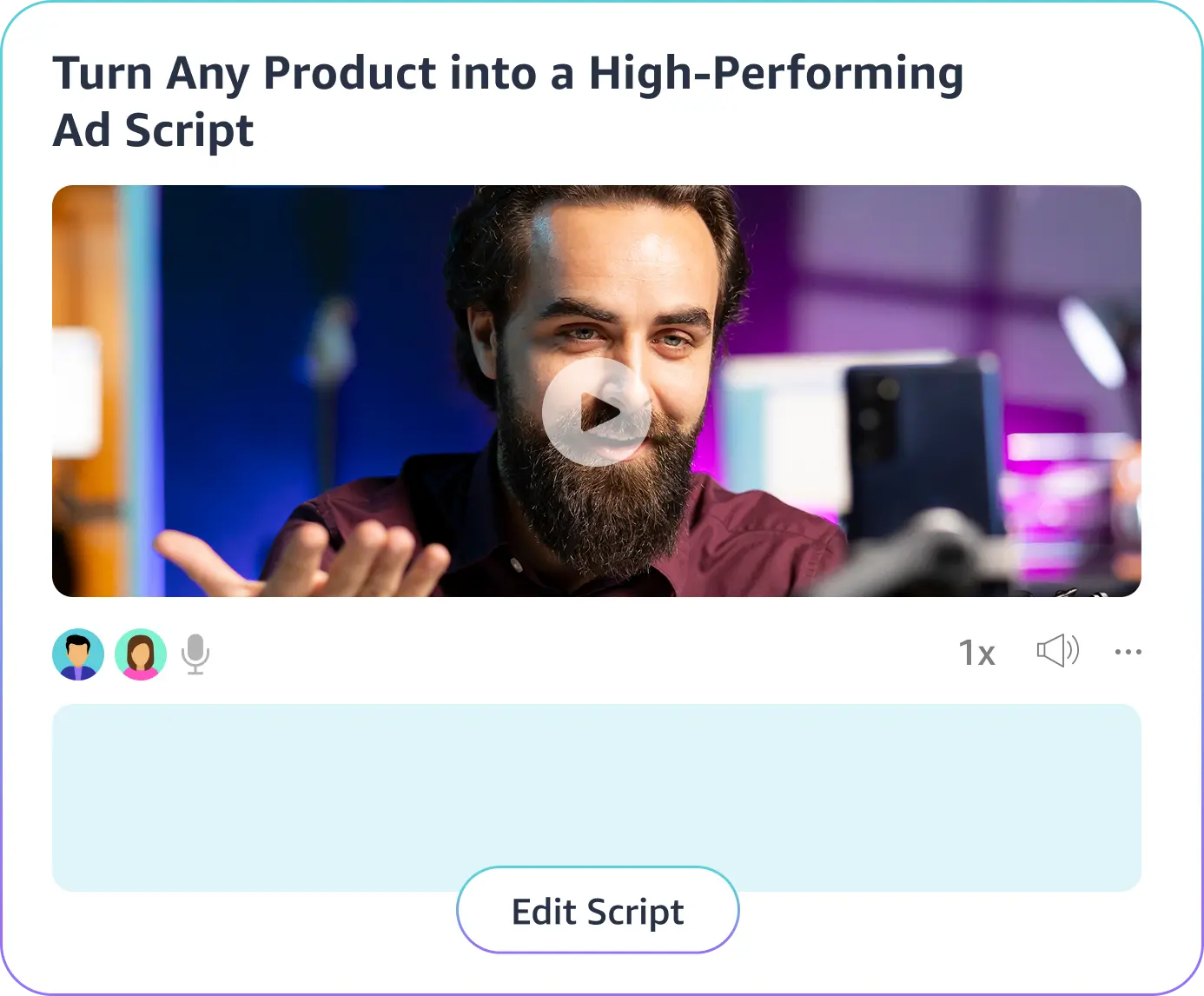Select the female avatar voice
1204x996 pixels.
click(x=141, y=654)
